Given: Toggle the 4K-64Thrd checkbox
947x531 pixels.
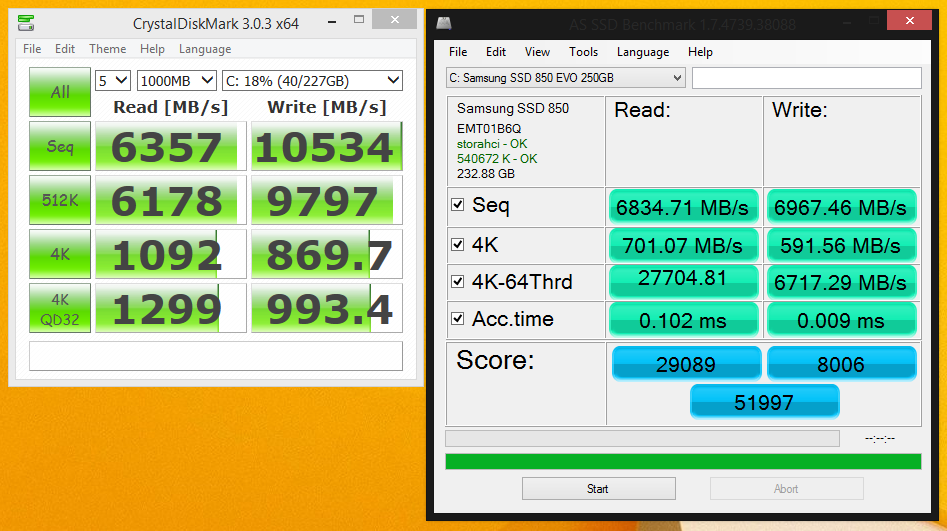Looking at the screenshot, I should [x=458, y=281].
